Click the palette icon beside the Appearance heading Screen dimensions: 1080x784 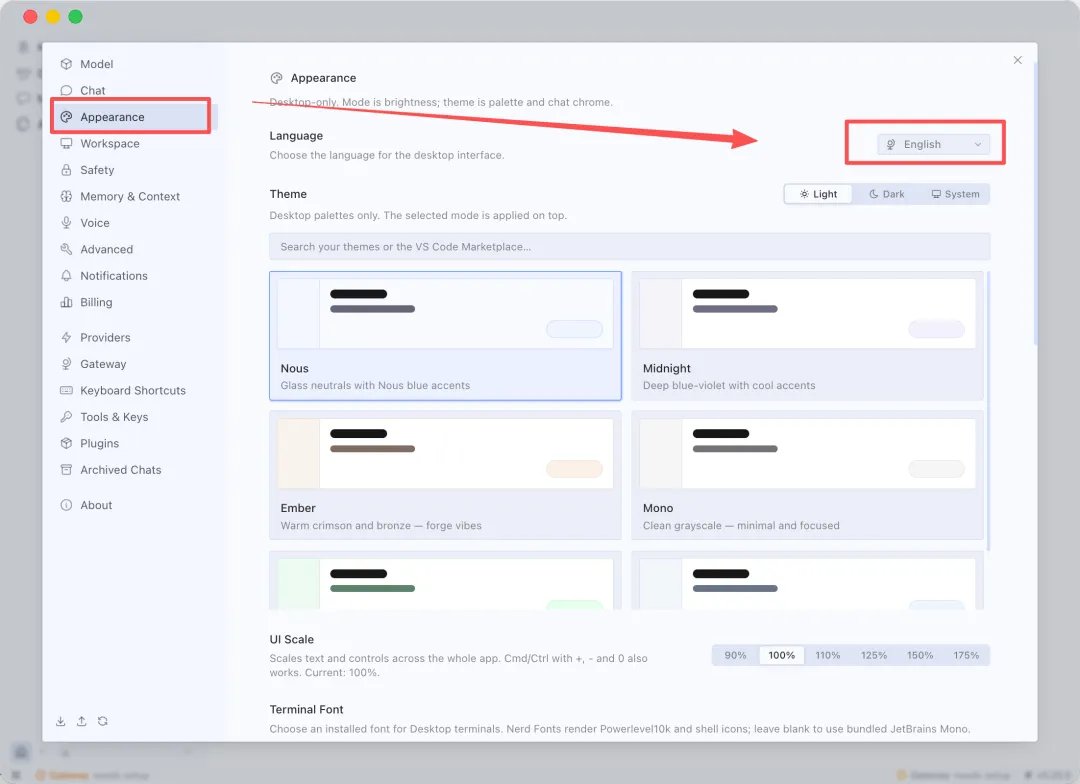click(276, 78)
